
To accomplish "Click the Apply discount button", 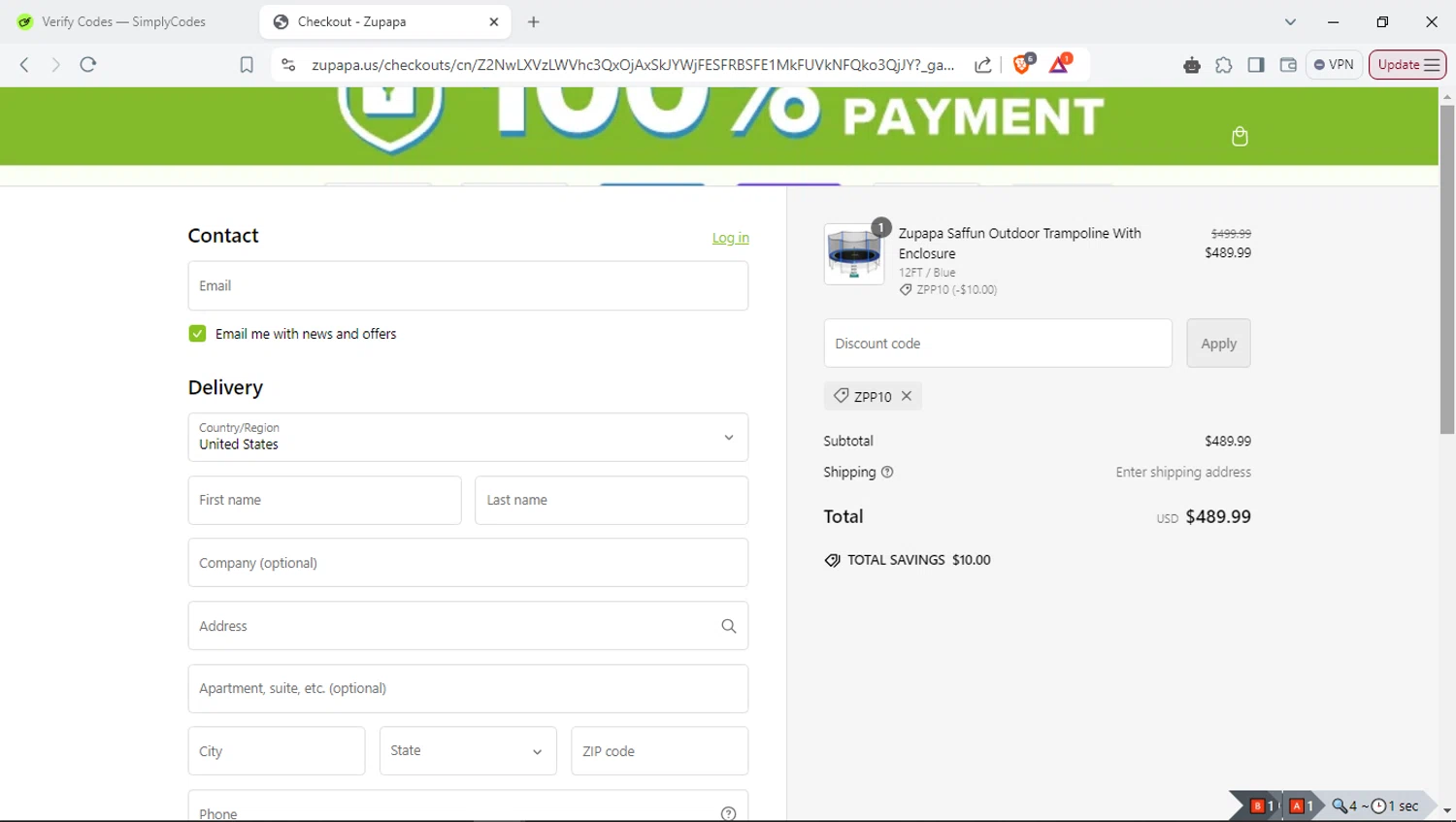I will (x=1218, y=344).
